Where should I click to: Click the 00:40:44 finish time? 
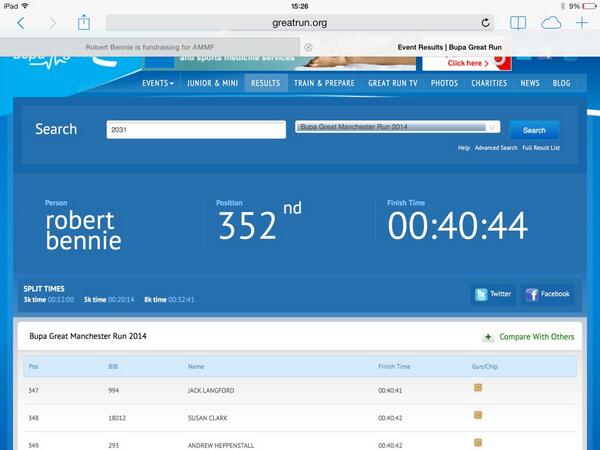click(458, 226)
